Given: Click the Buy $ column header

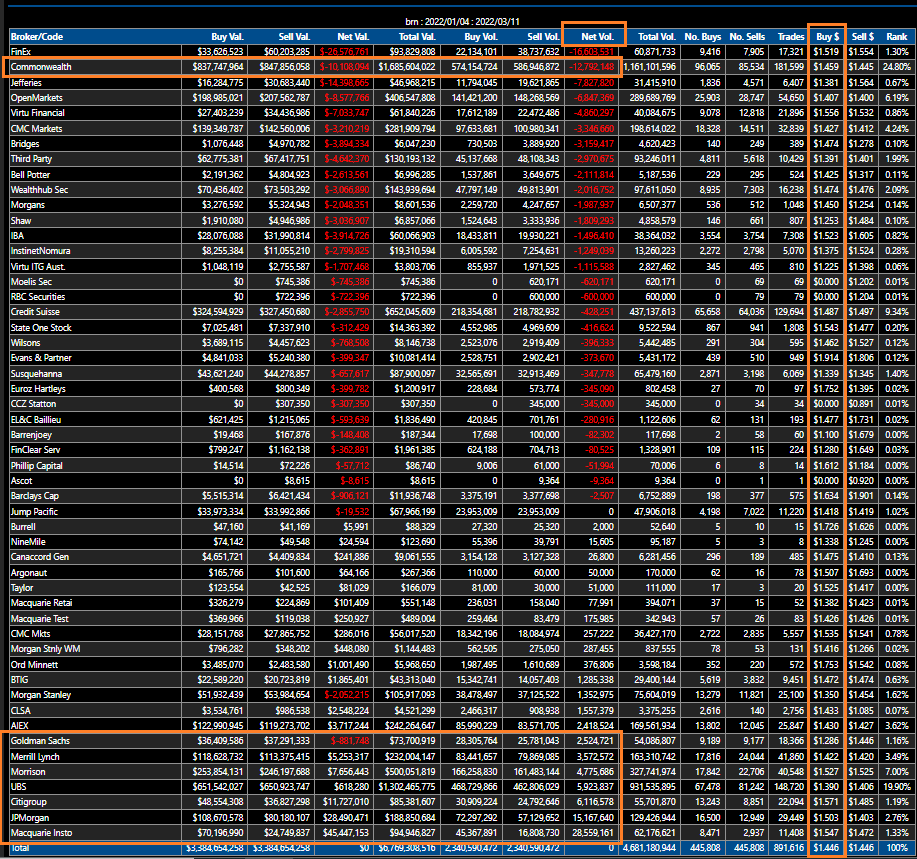Looking at the screenshot, I should pyautogui.click(x=826, y=36).
